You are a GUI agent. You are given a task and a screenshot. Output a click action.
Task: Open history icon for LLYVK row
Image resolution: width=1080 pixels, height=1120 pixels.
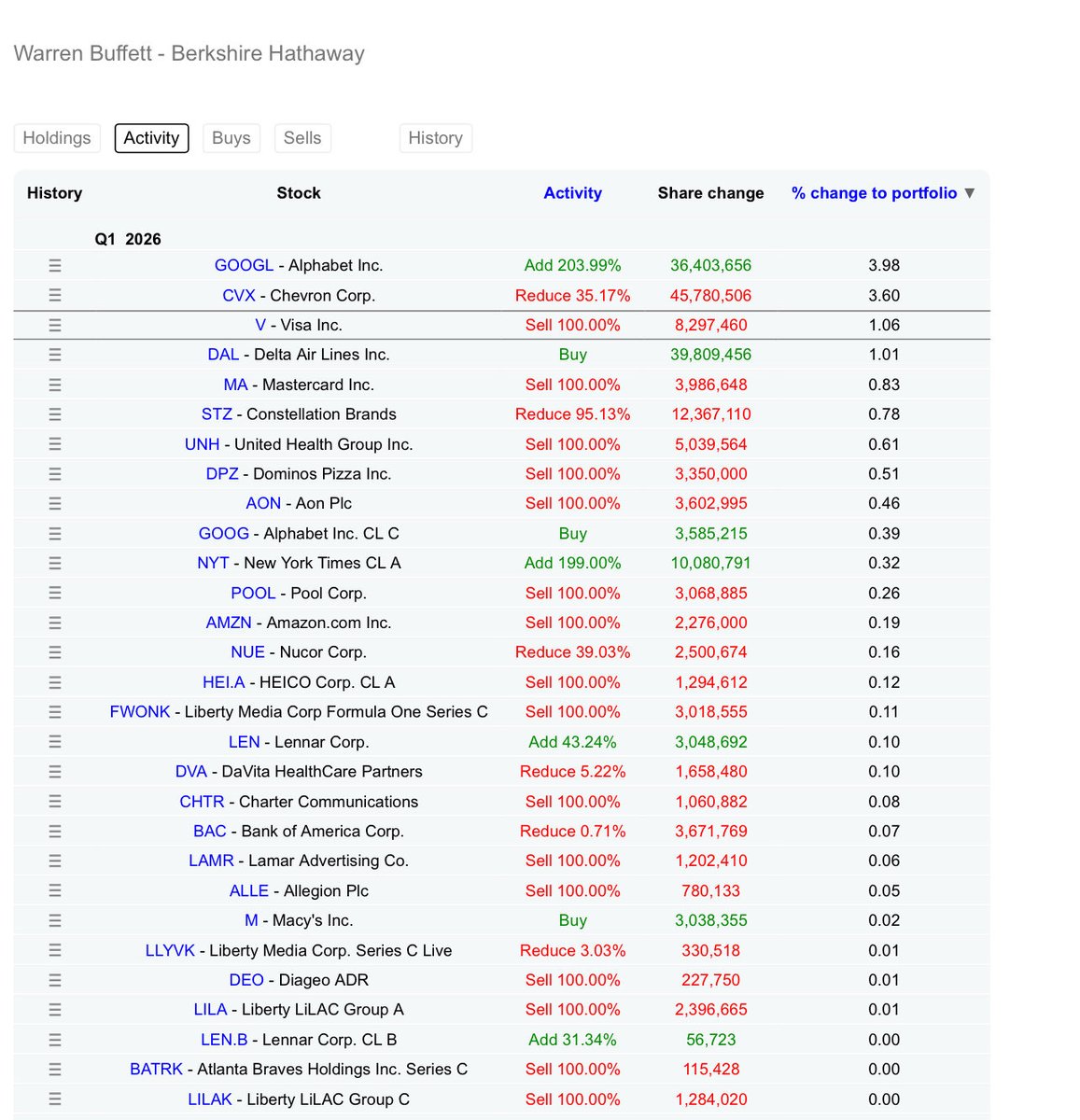pos(55,950)
